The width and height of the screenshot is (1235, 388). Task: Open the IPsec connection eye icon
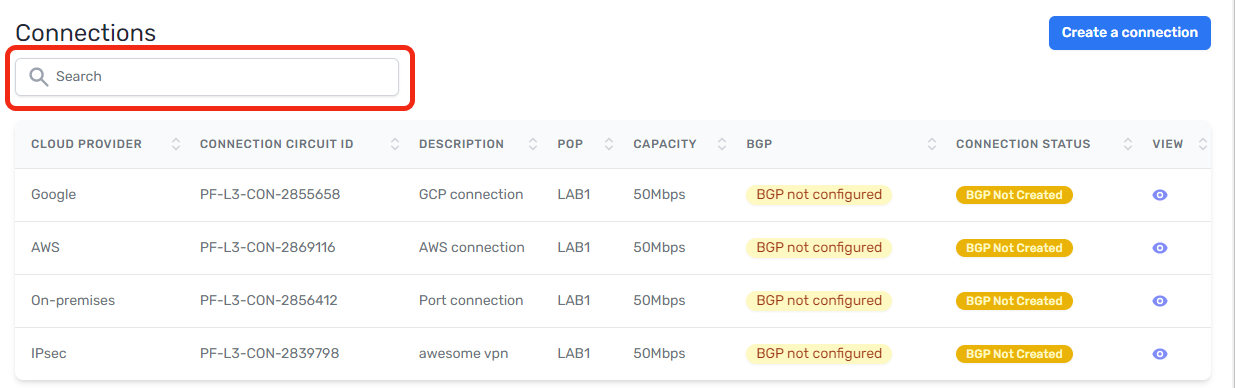pos(1160,354)
